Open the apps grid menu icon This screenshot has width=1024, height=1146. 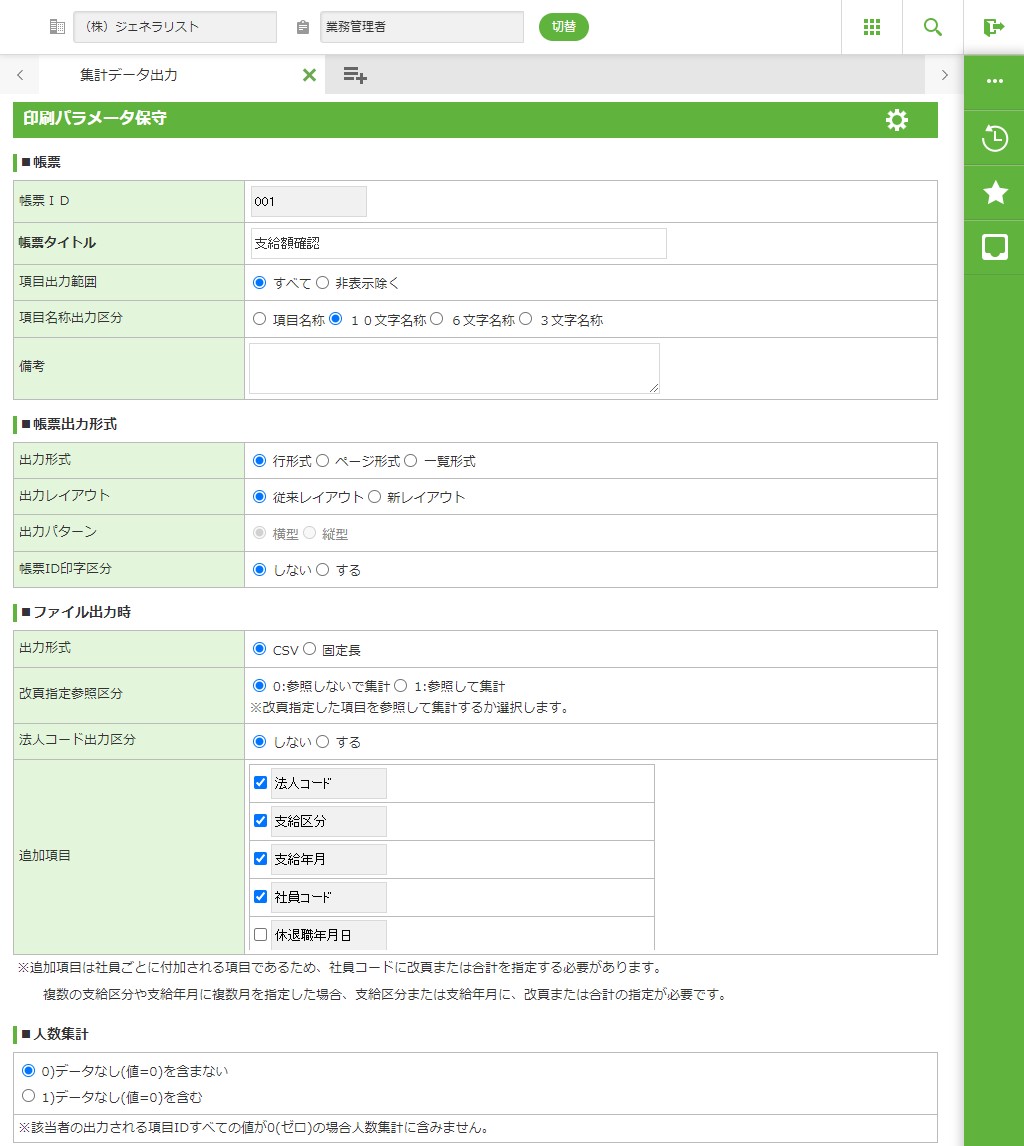coord(872,27)
